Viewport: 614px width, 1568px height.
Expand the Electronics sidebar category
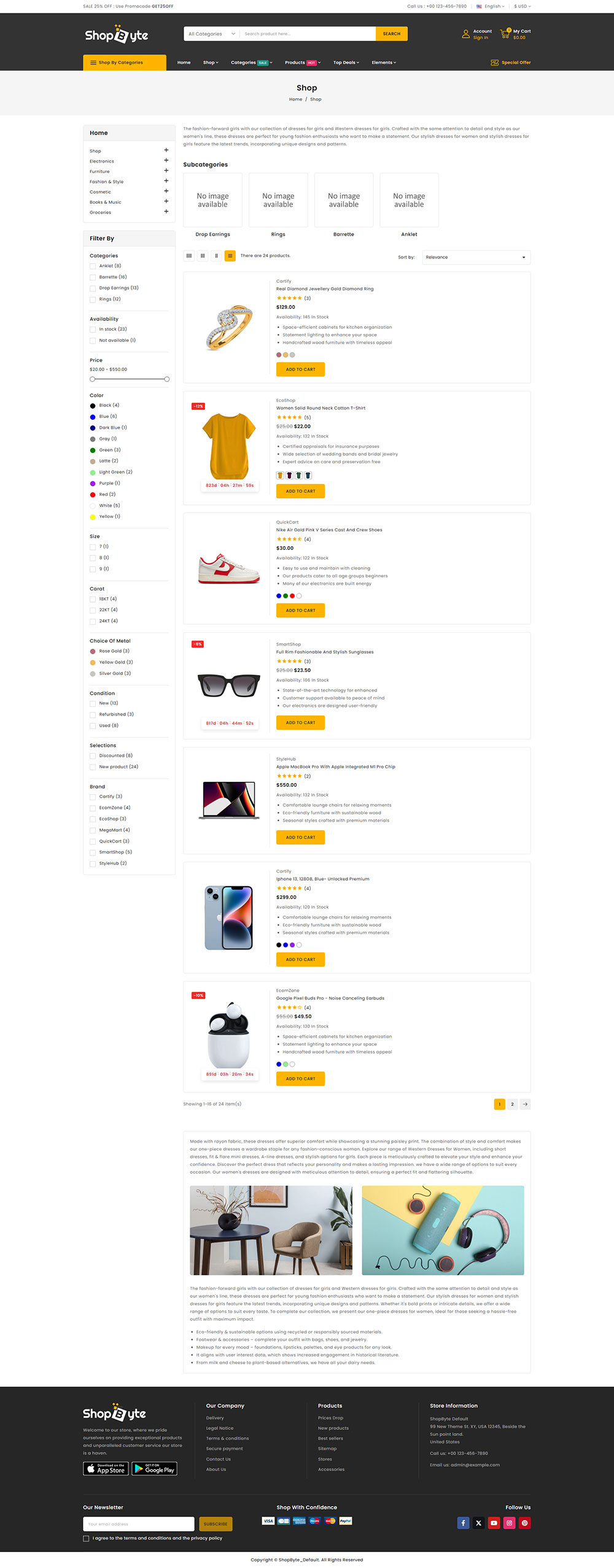click(x=166, y=161)
